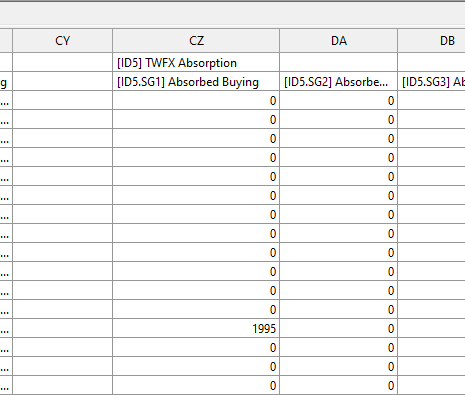
Task: Select the CY column header
Action: pyautogui.click(x=63, y=41)
